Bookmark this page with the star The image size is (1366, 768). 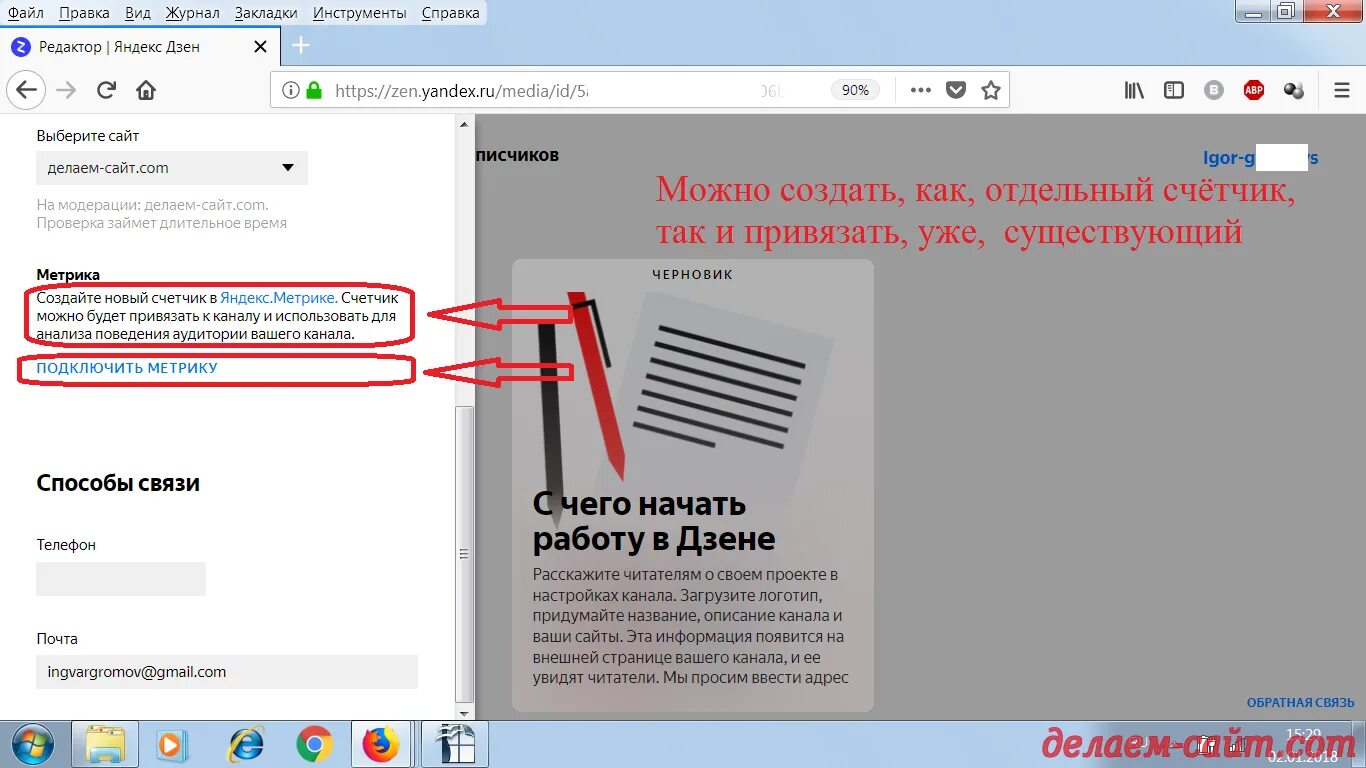[x=990, y=90]
